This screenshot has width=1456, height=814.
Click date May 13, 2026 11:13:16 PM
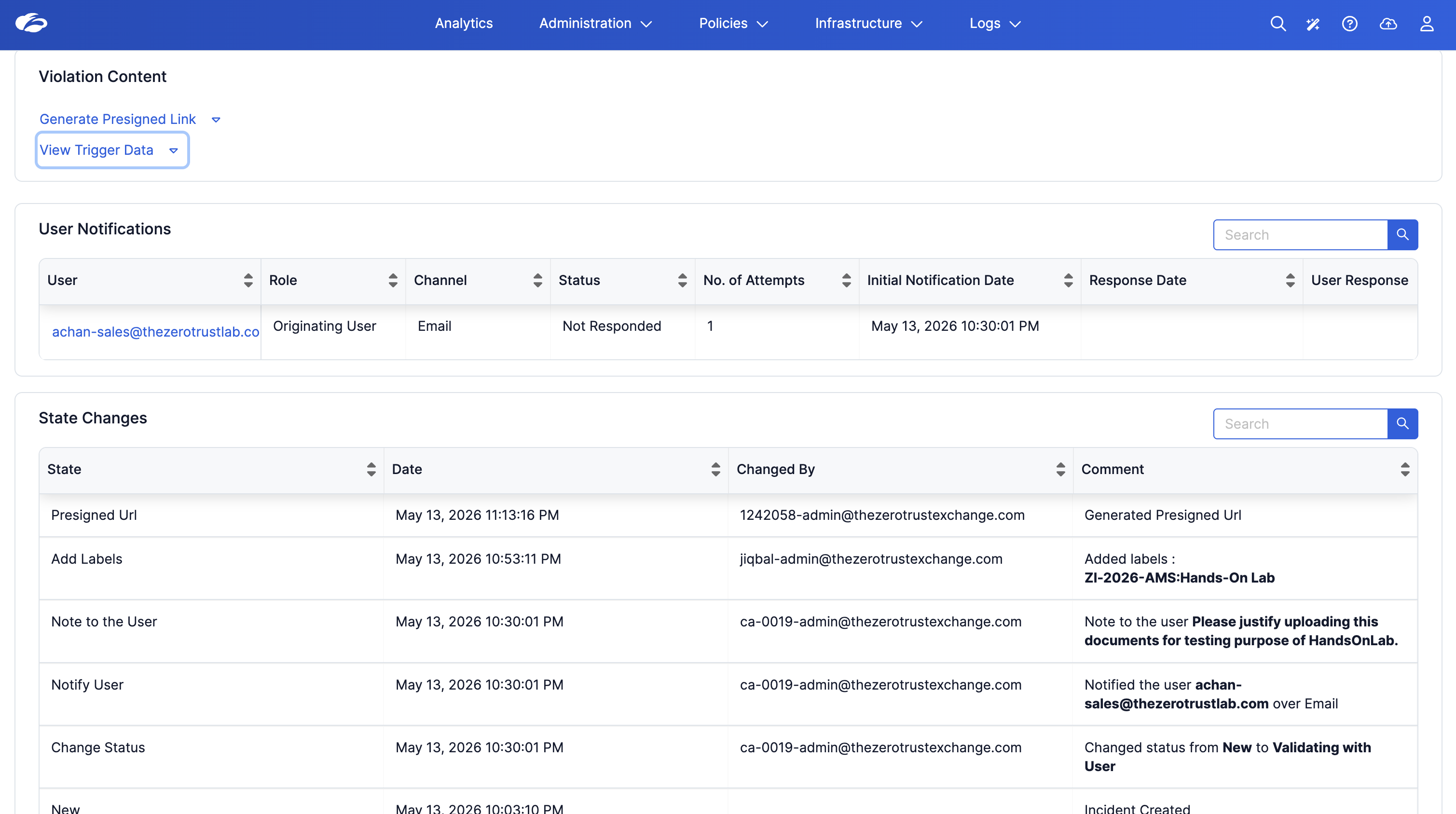coord(477,515)
